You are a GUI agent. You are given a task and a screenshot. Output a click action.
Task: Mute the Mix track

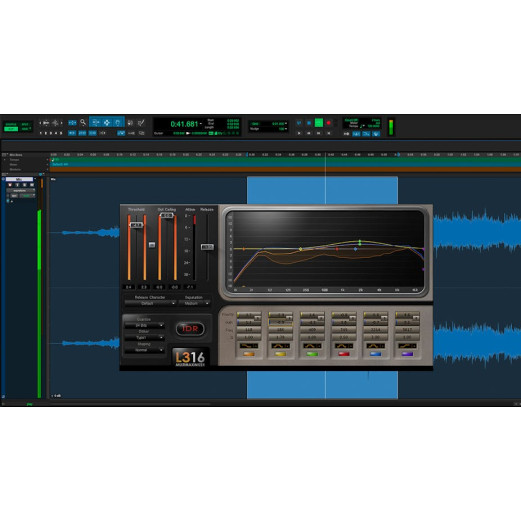click(x=32, y=185)
